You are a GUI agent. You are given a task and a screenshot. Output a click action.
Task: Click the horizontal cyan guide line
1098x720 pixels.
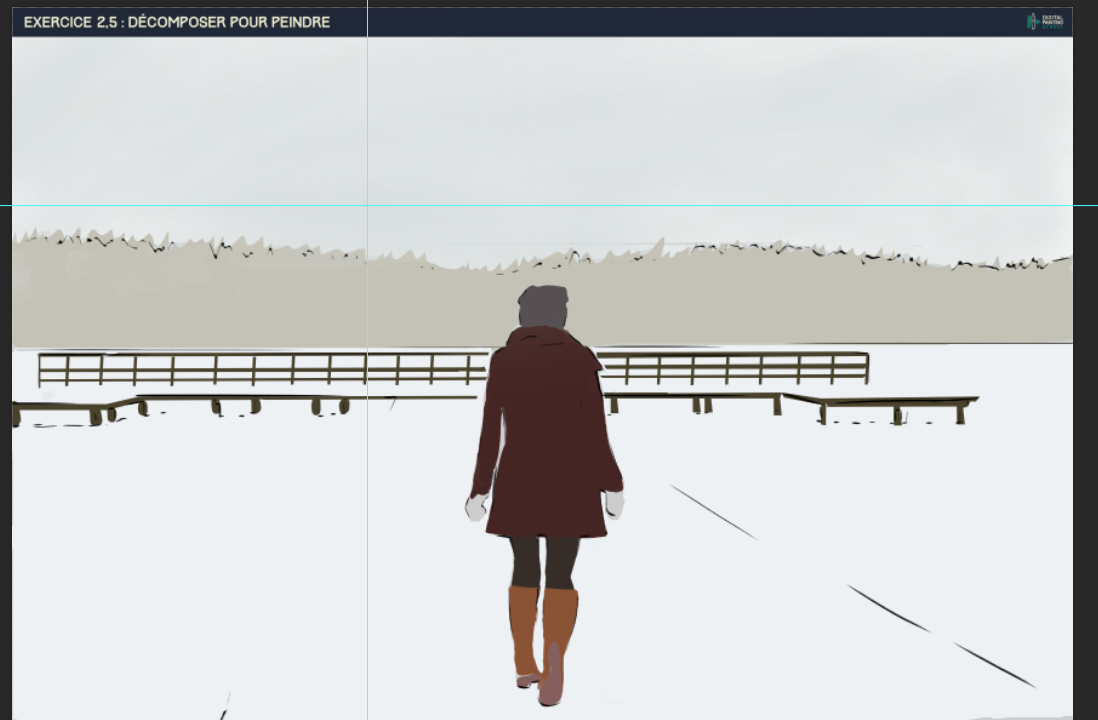click(700, 205)
